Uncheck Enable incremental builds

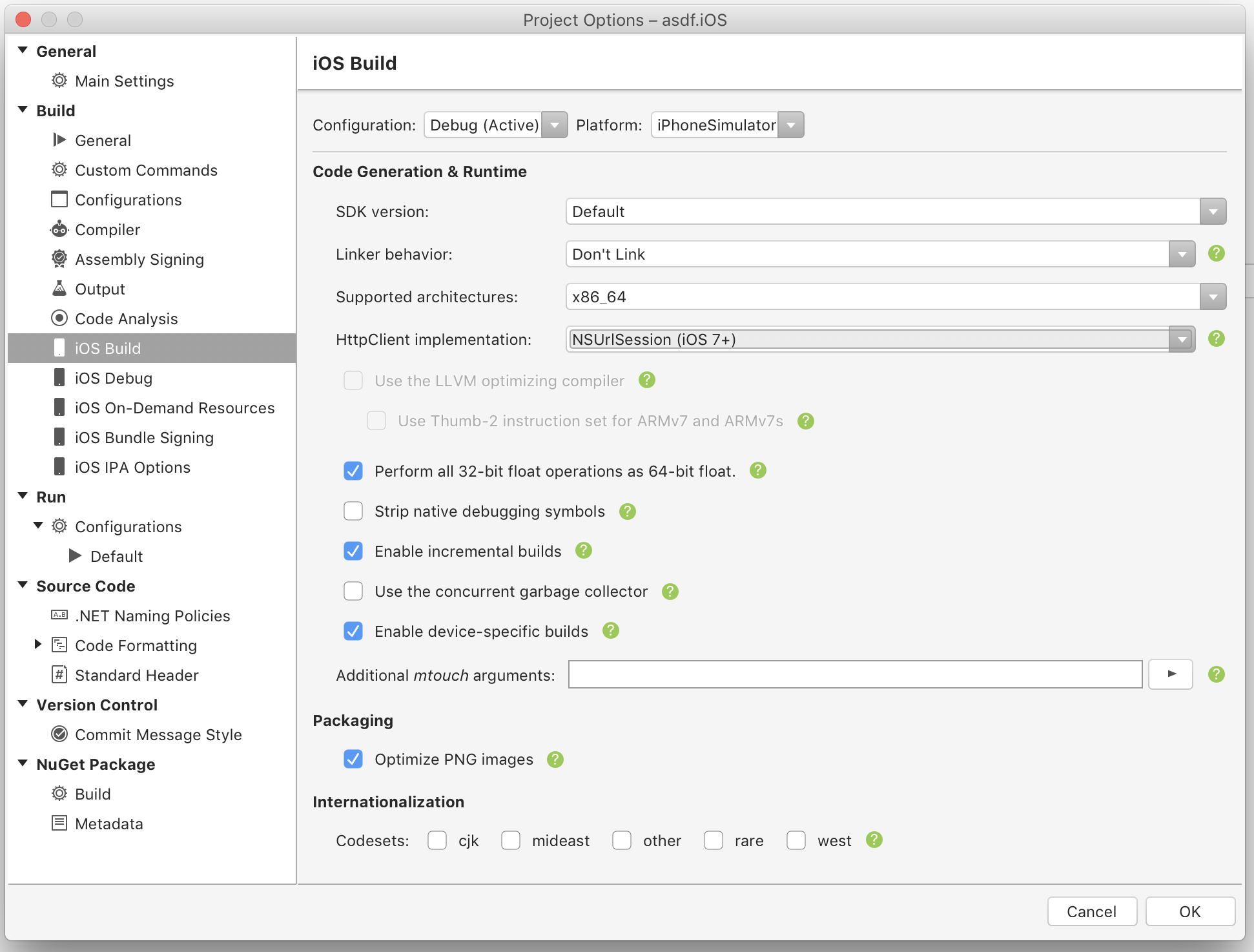(x=353, y=552)
